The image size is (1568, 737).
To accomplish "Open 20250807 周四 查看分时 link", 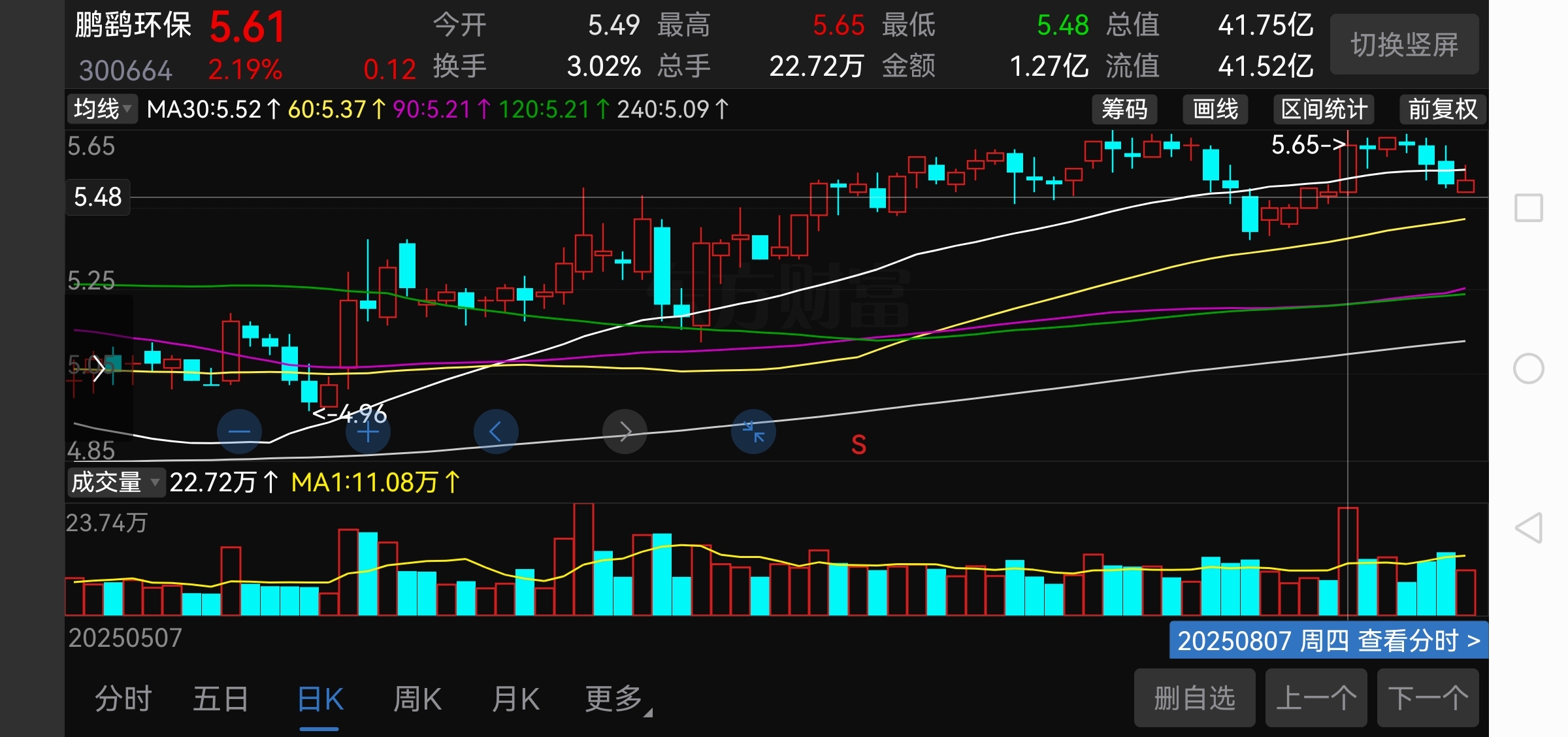I will (x=1328, y=641).
